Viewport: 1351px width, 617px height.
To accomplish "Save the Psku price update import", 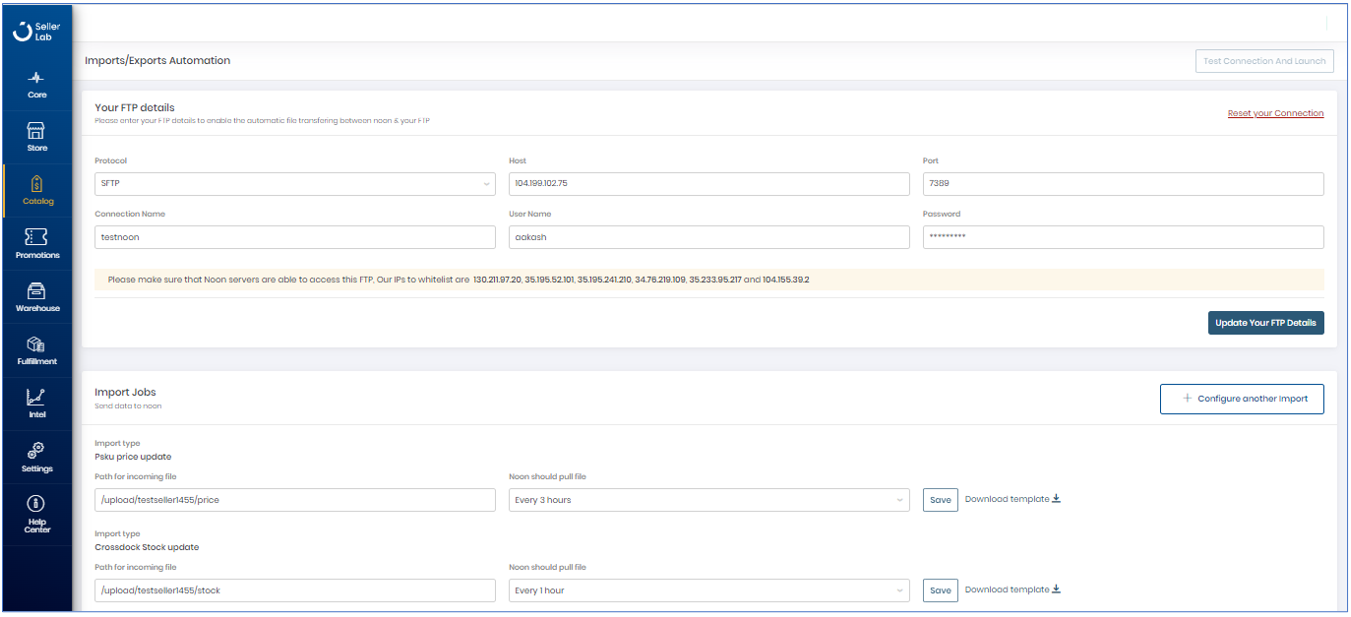I will 940,500.
